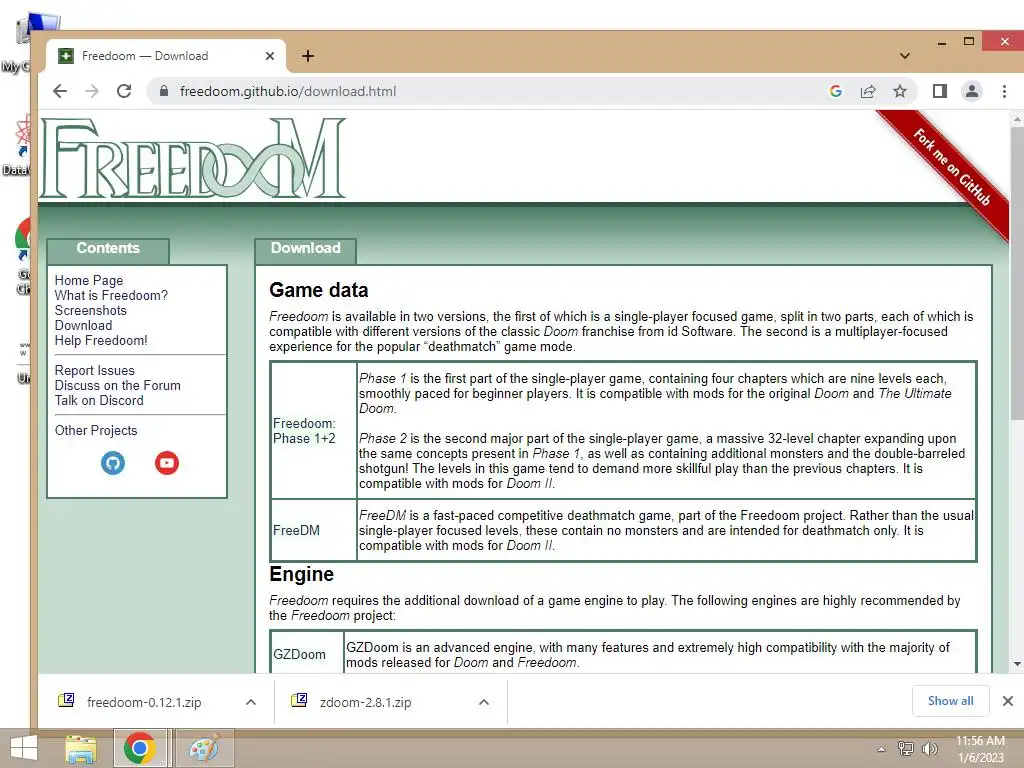The height and width of the screenshot is (768, 1024).
Task: Open the taskbar clock and date
Action: (x=981, y=748)
